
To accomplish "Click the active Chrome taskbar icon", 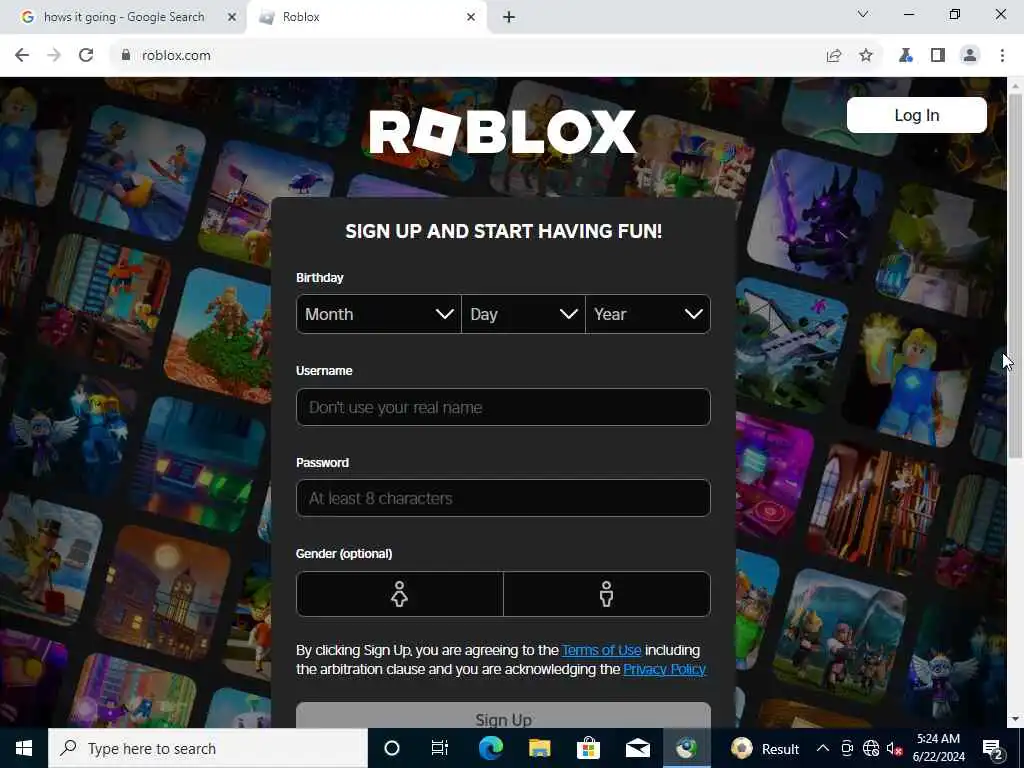I will pyautogui.click(x=686, y=748).
